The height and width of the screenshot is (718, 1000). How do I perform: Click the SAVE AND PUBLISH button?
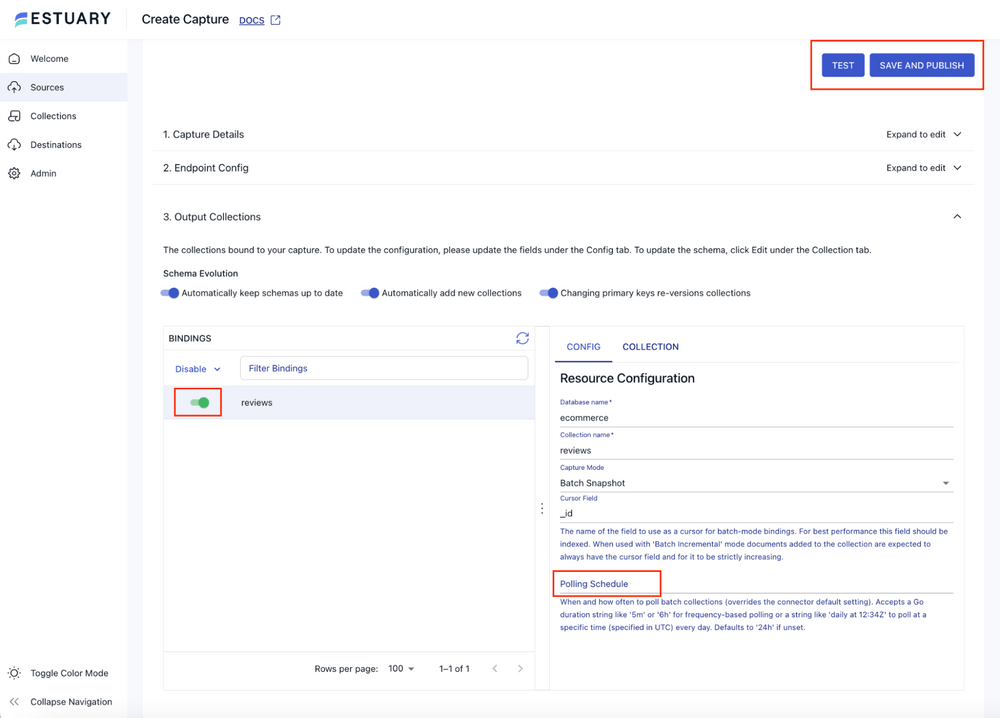921,66
